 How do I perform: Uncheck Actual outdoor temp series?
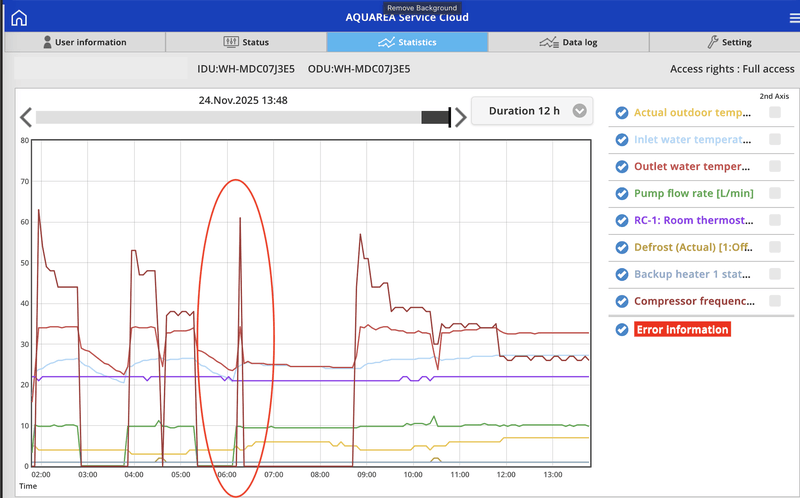(621, 113)
